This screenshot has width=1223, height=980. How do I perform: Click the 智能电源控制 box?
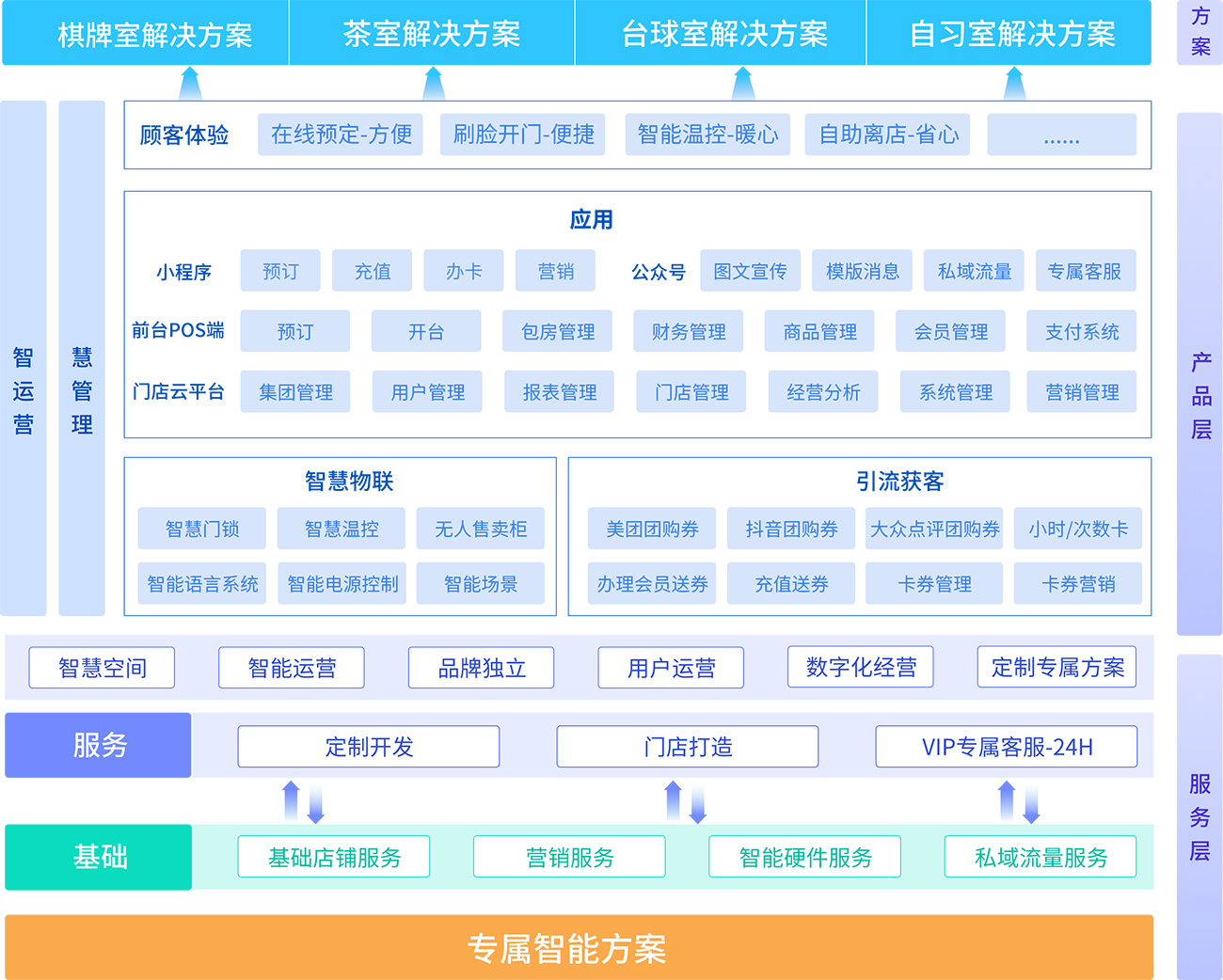pos(341,583)
